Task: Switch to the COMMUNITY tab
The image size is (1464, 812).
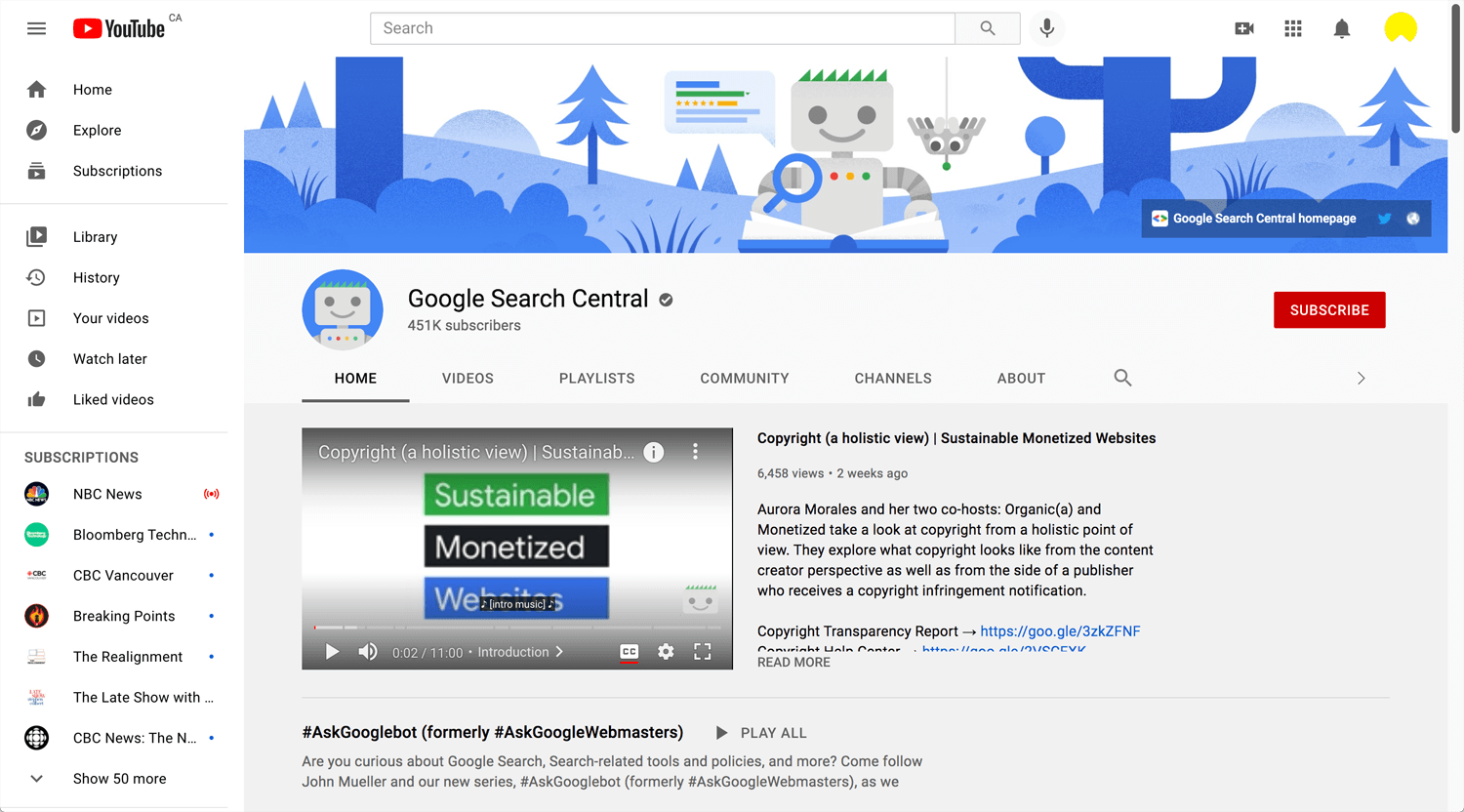Action: coord(745,378)
